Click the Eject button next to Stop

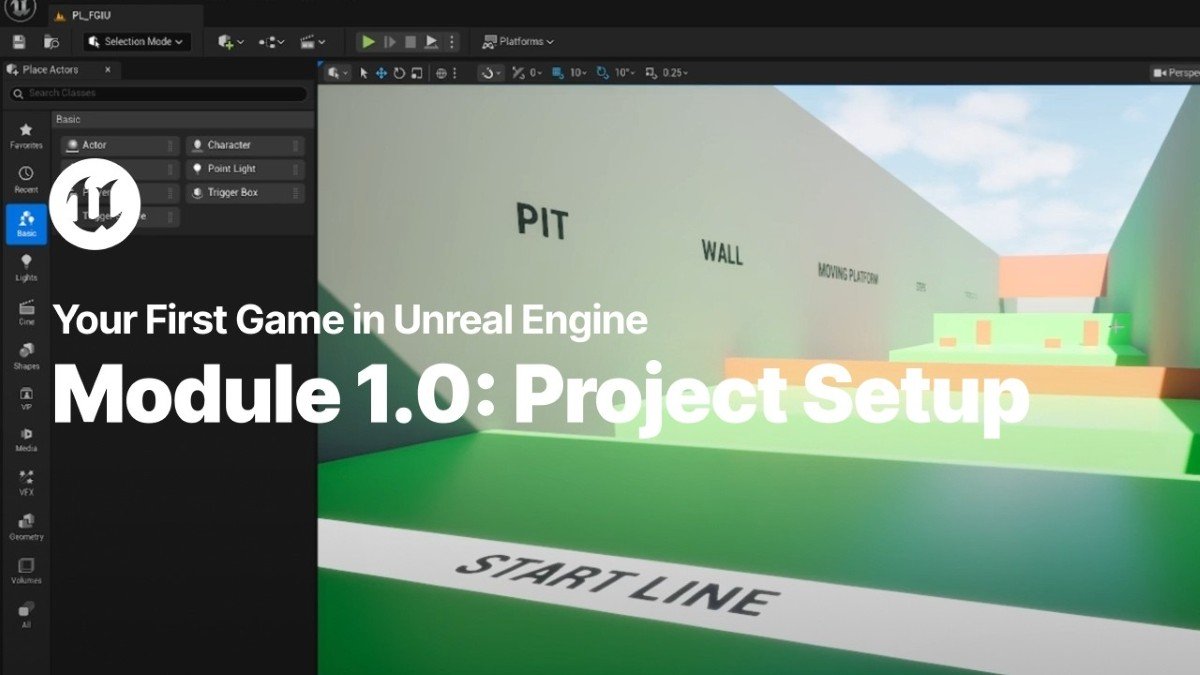pos(431,42)
